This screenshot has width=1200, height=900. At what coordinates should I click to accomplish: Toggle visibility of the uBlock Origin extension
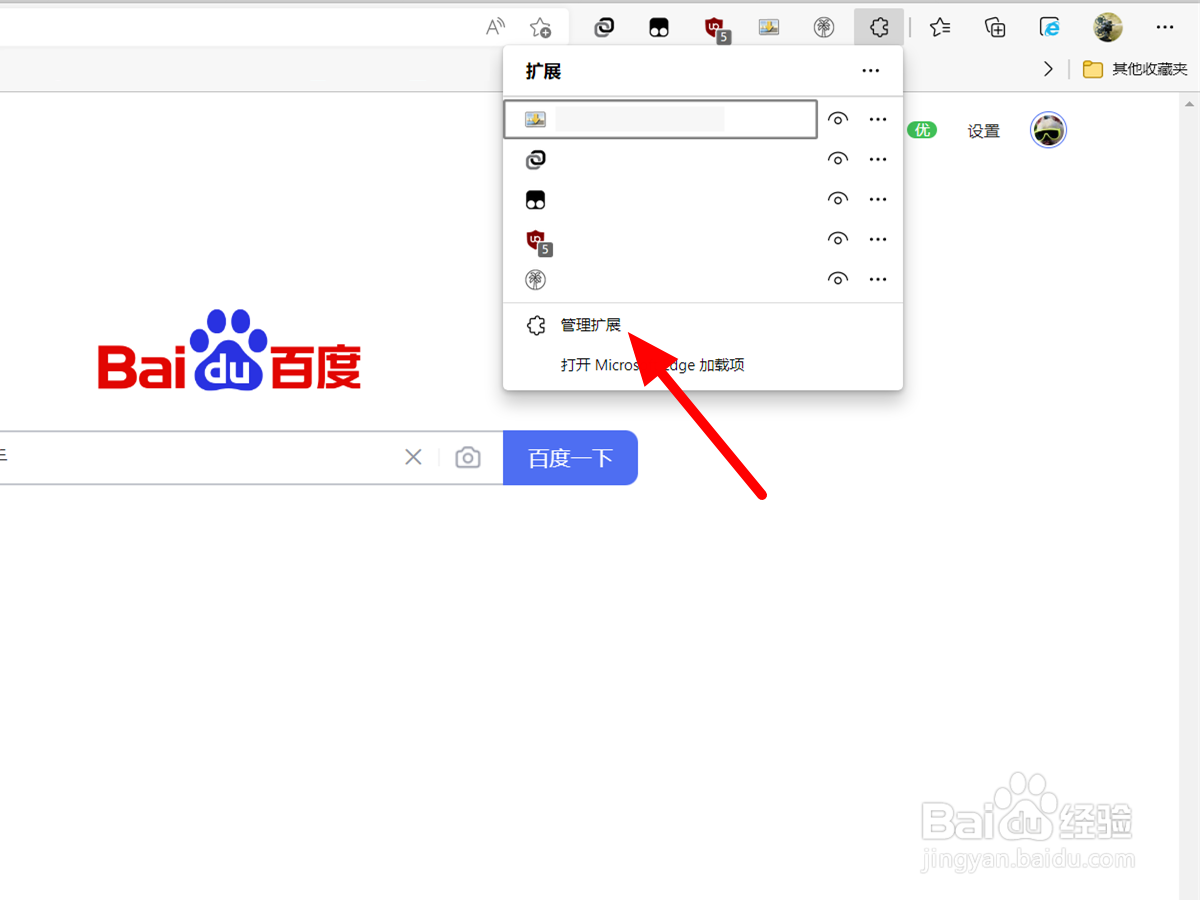coord(838,239)
